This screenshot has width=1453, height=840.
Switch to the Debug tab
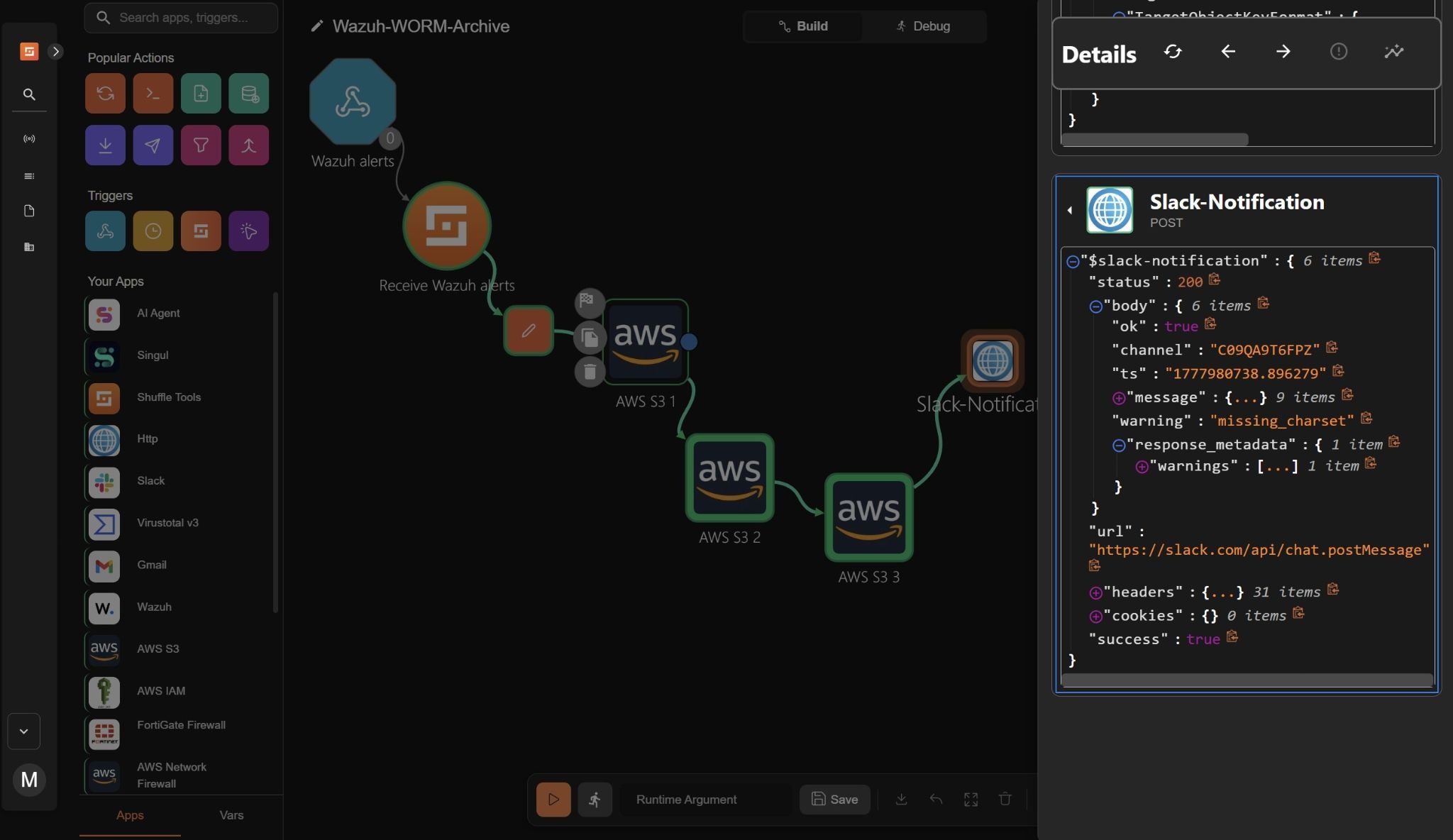click(923, 26)
